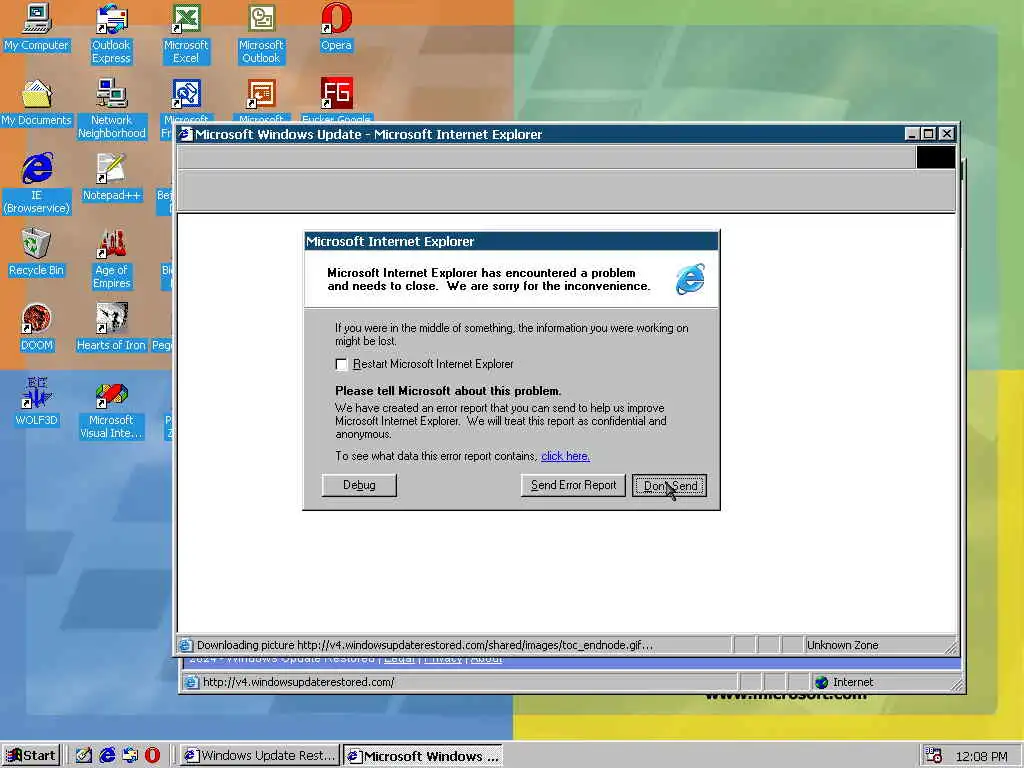Maximize the Microsoft Windows Update window
The height and width of the screenshot is (768, 1024).
[929, 134]
